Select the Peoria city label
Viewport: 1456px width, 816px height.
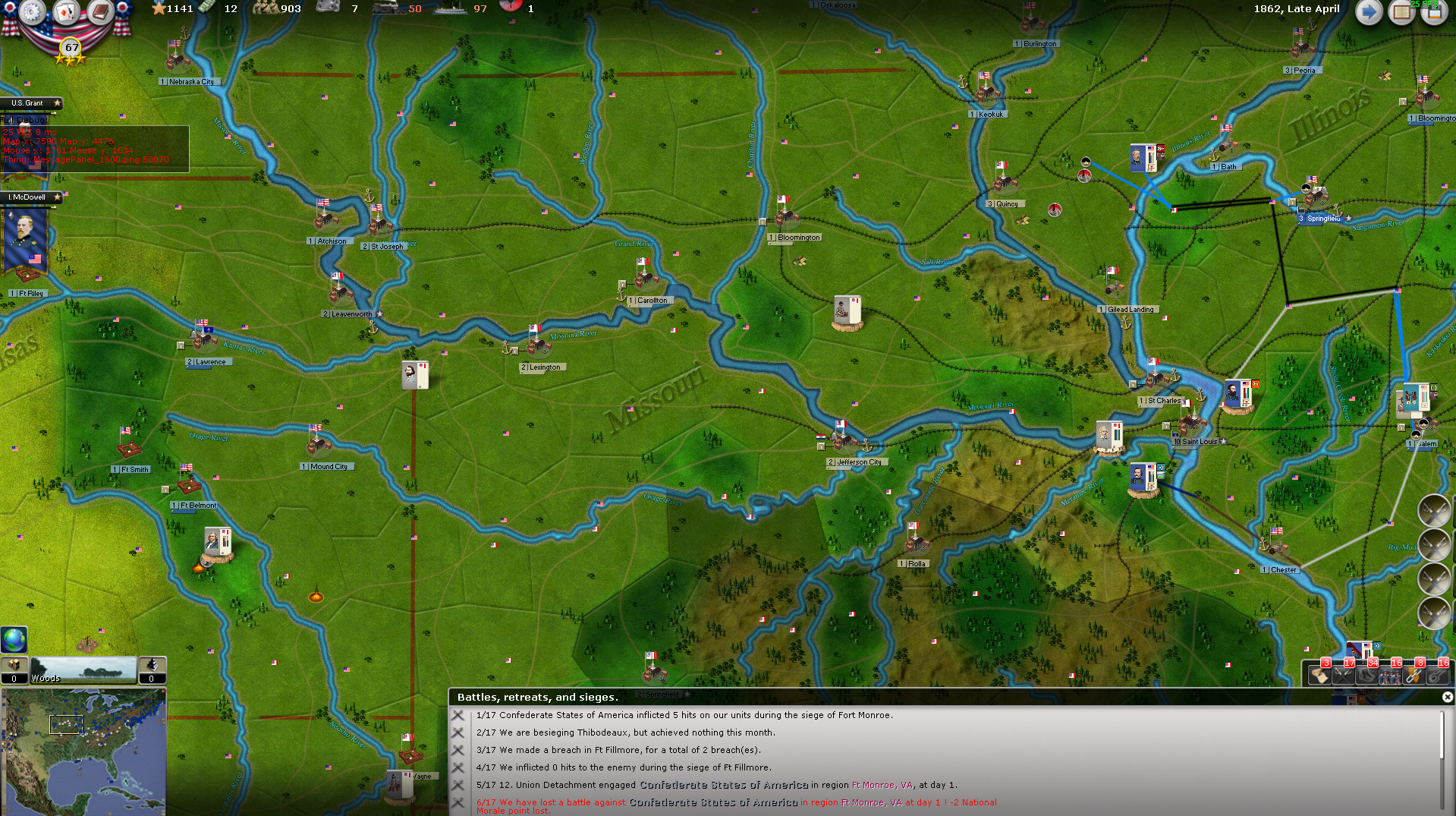pos(1302,71)
